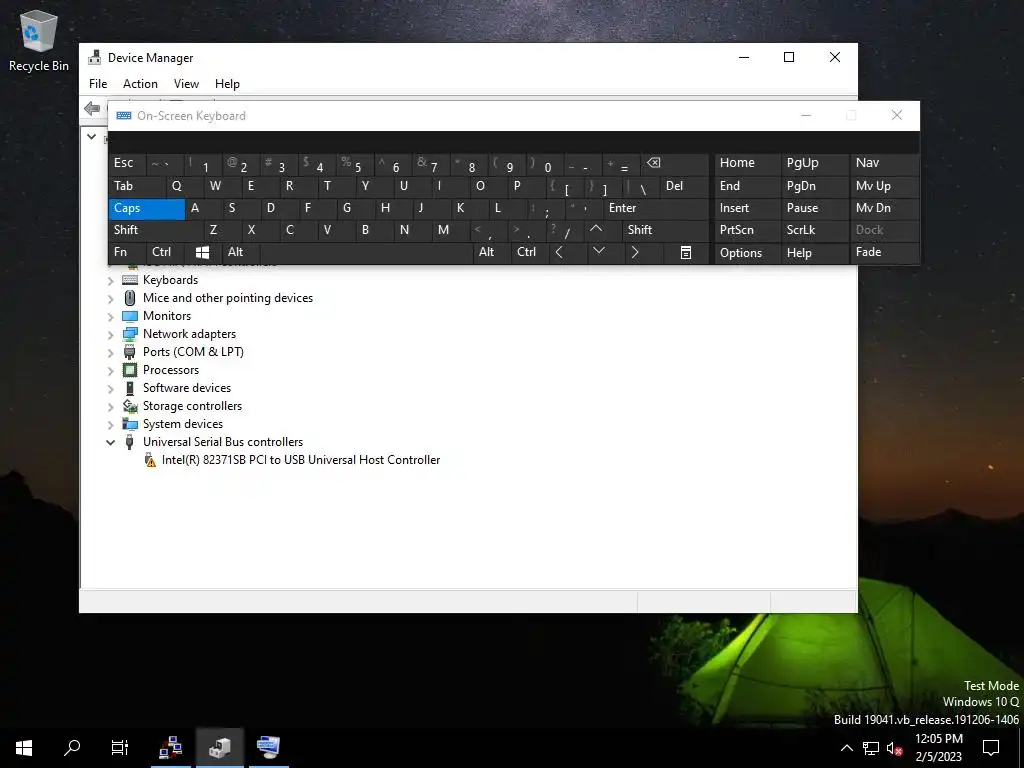The image size is (1024, 768).
Task: Click the warning icon on Intel USB controller
Action: 150,460
